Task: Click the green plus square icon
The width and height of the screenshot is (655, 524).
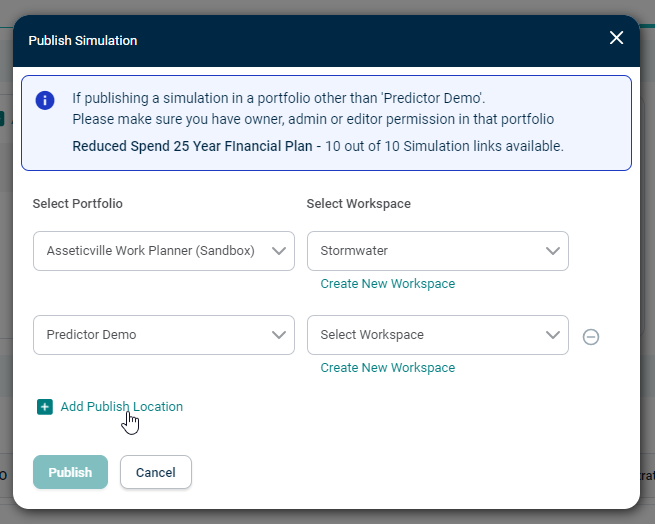Action: pos(45,407)
